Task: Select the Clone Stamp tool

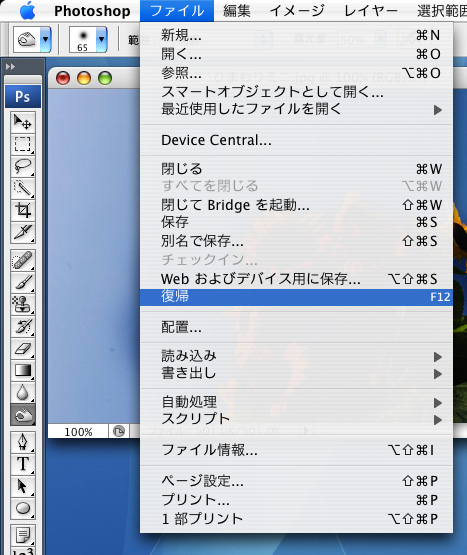Action: [x=23, y=304]
